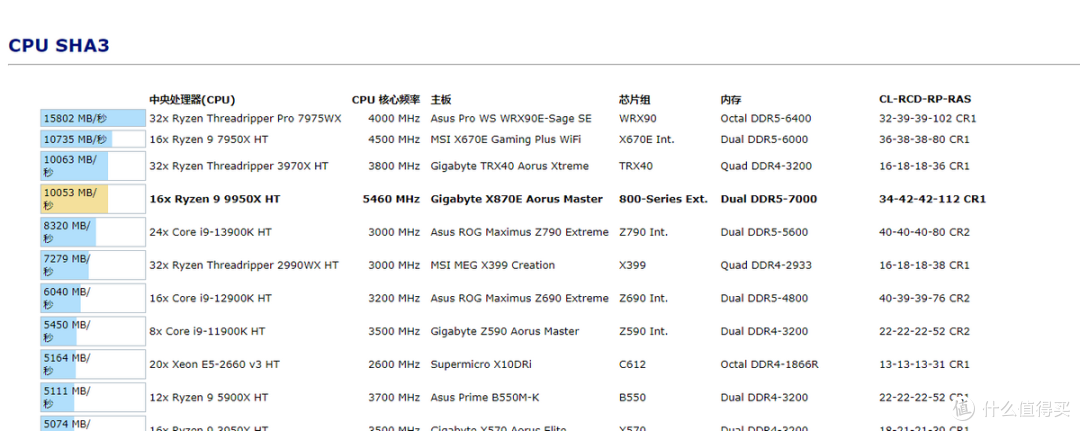1080x431 pixels.
Task: Click the CPU SHA3 heading
Action: 59,46
